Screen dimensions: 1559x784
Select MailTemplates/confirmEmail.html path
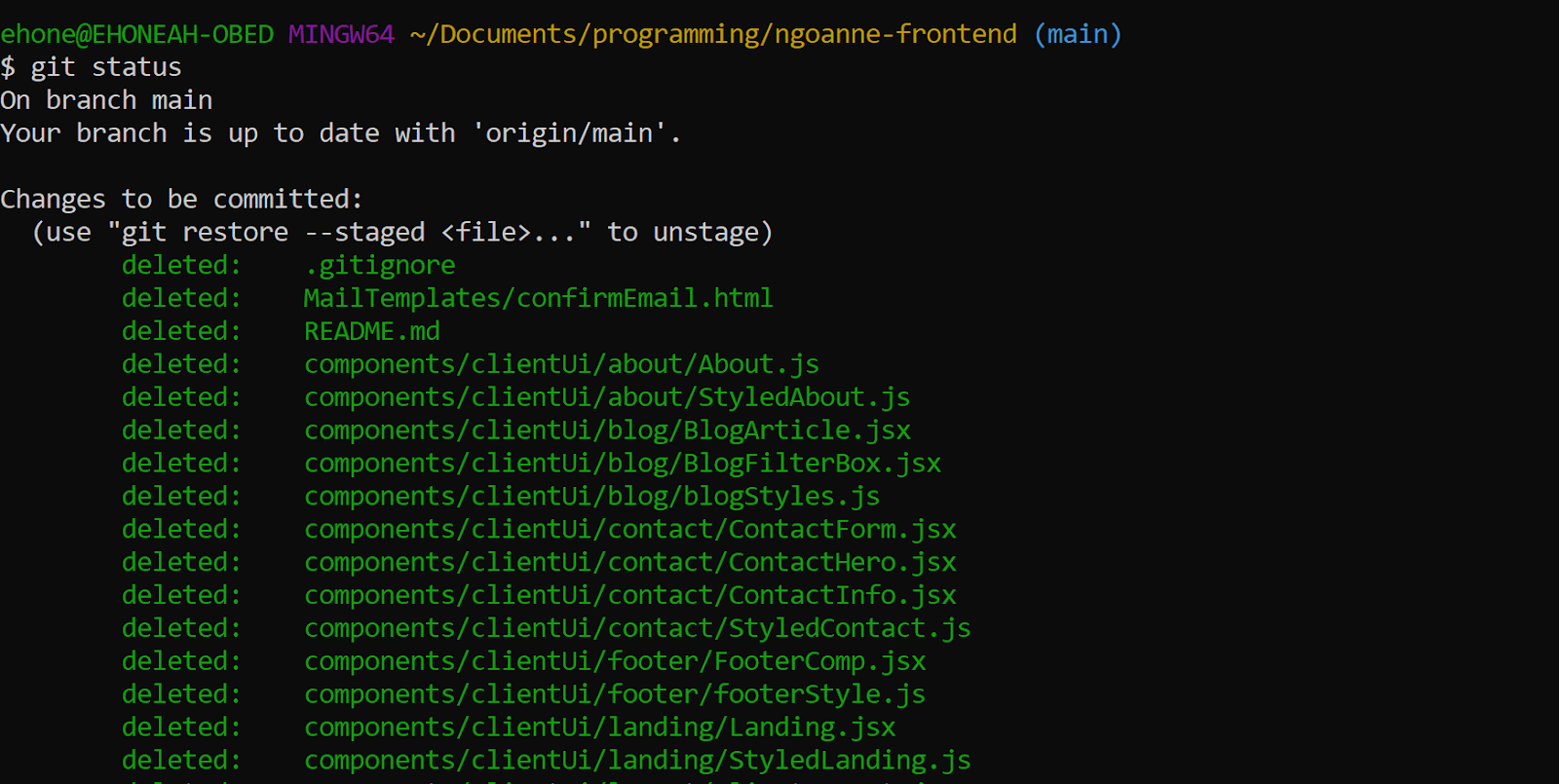pos(539,298)
